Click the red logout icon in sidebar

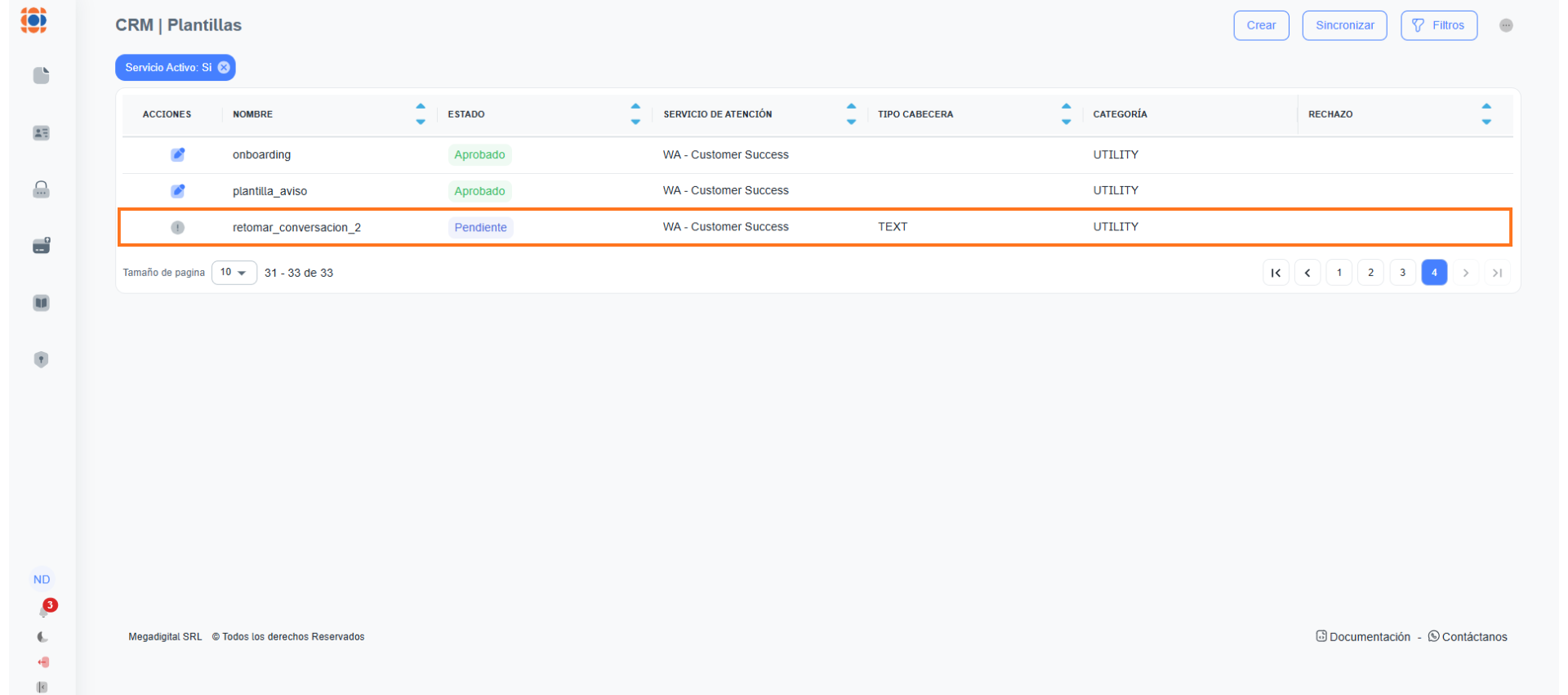click(42, 662)
